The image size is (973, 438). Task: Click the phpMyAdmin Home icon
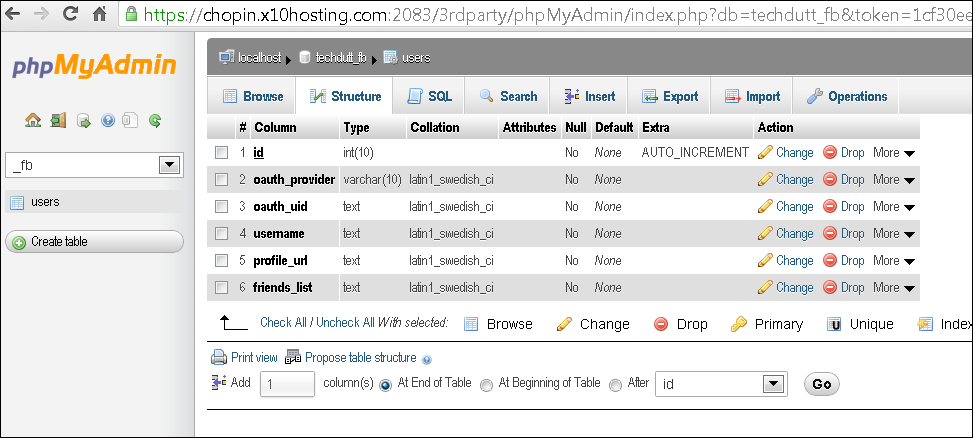32,120
